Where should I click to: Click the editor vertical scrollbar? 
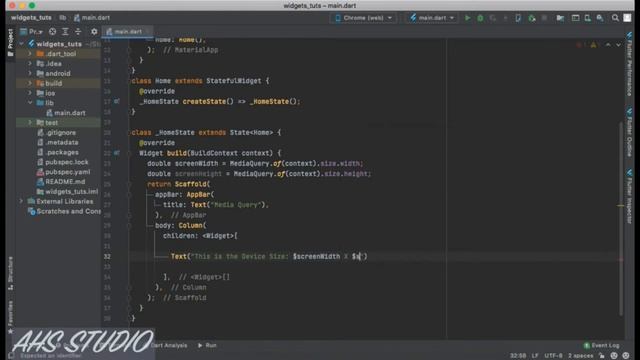coord(621,218)
